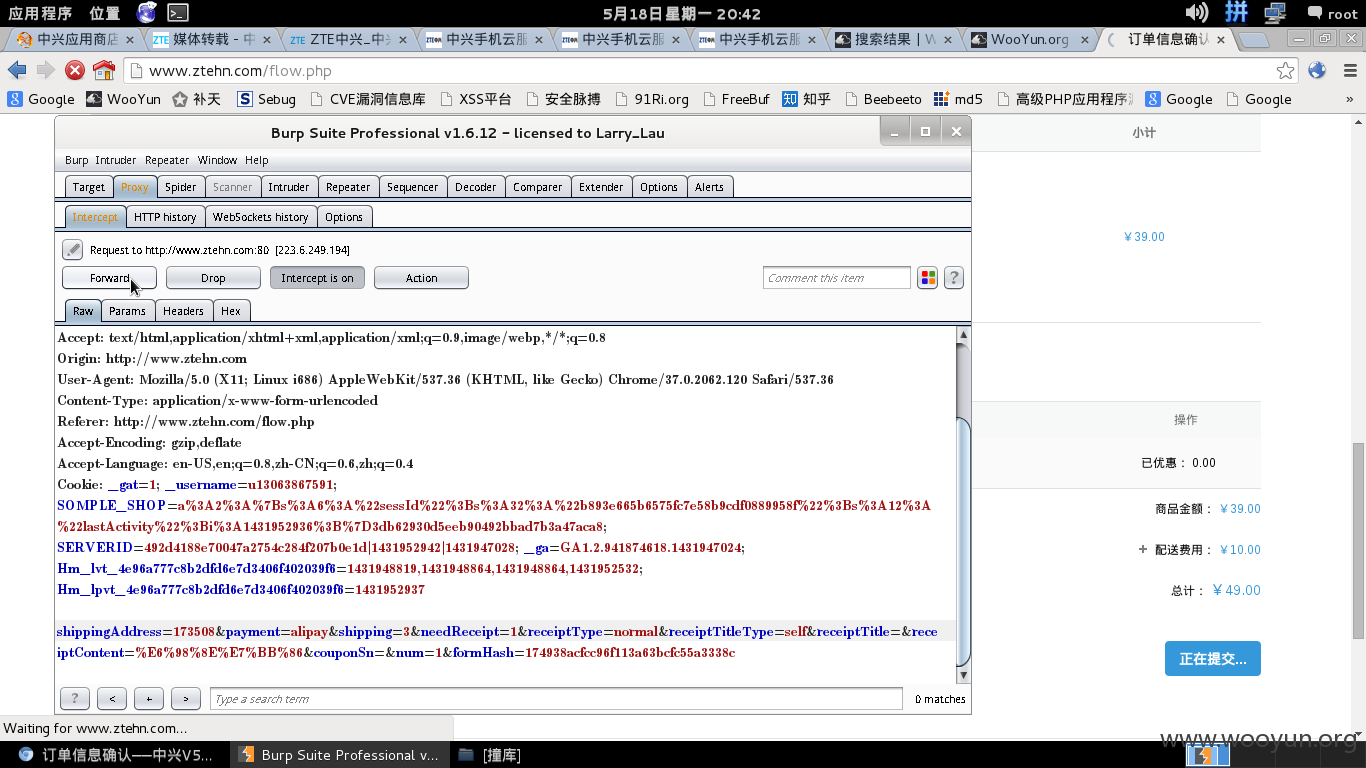Switch to the Extender tab

(x=601, y=187)
